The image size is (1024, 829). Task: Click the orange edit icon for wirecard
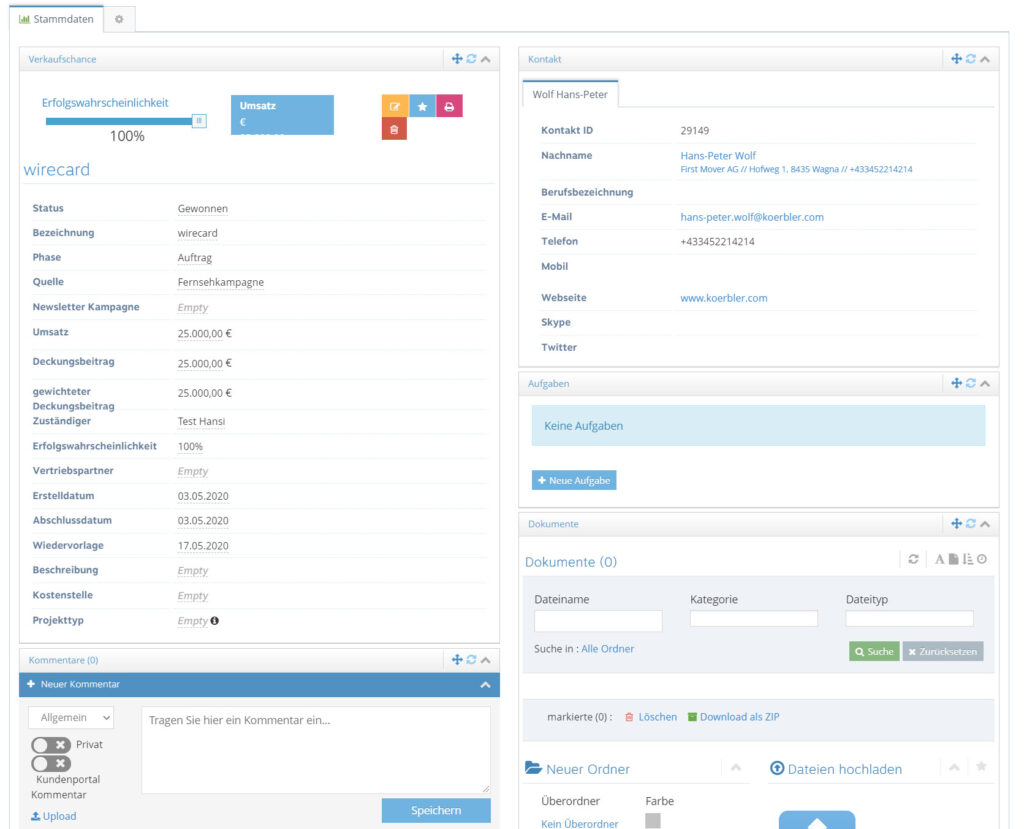pos(395,106)
